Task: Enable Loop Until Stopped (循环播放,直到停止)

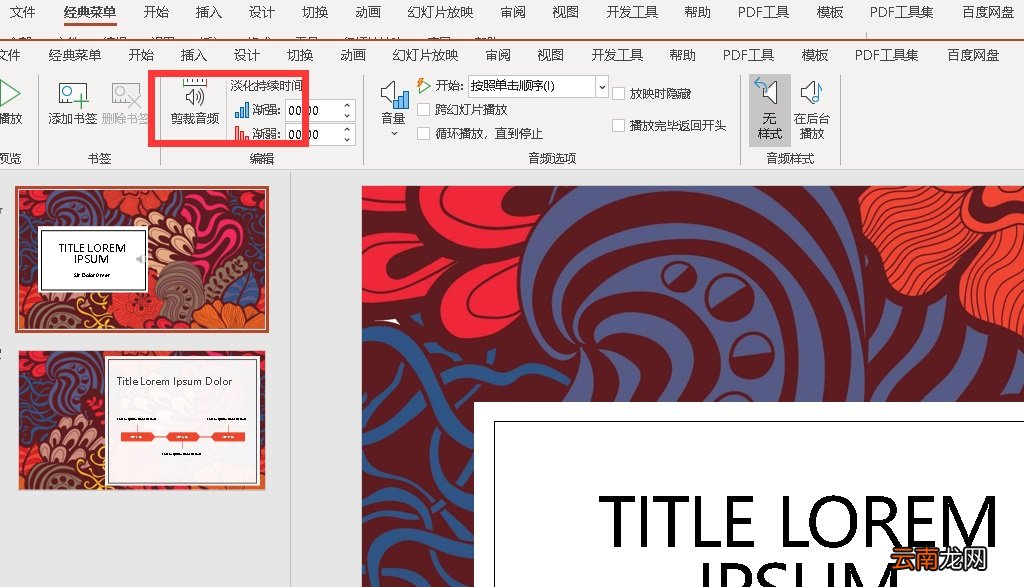Action: [x=424, y=133]
